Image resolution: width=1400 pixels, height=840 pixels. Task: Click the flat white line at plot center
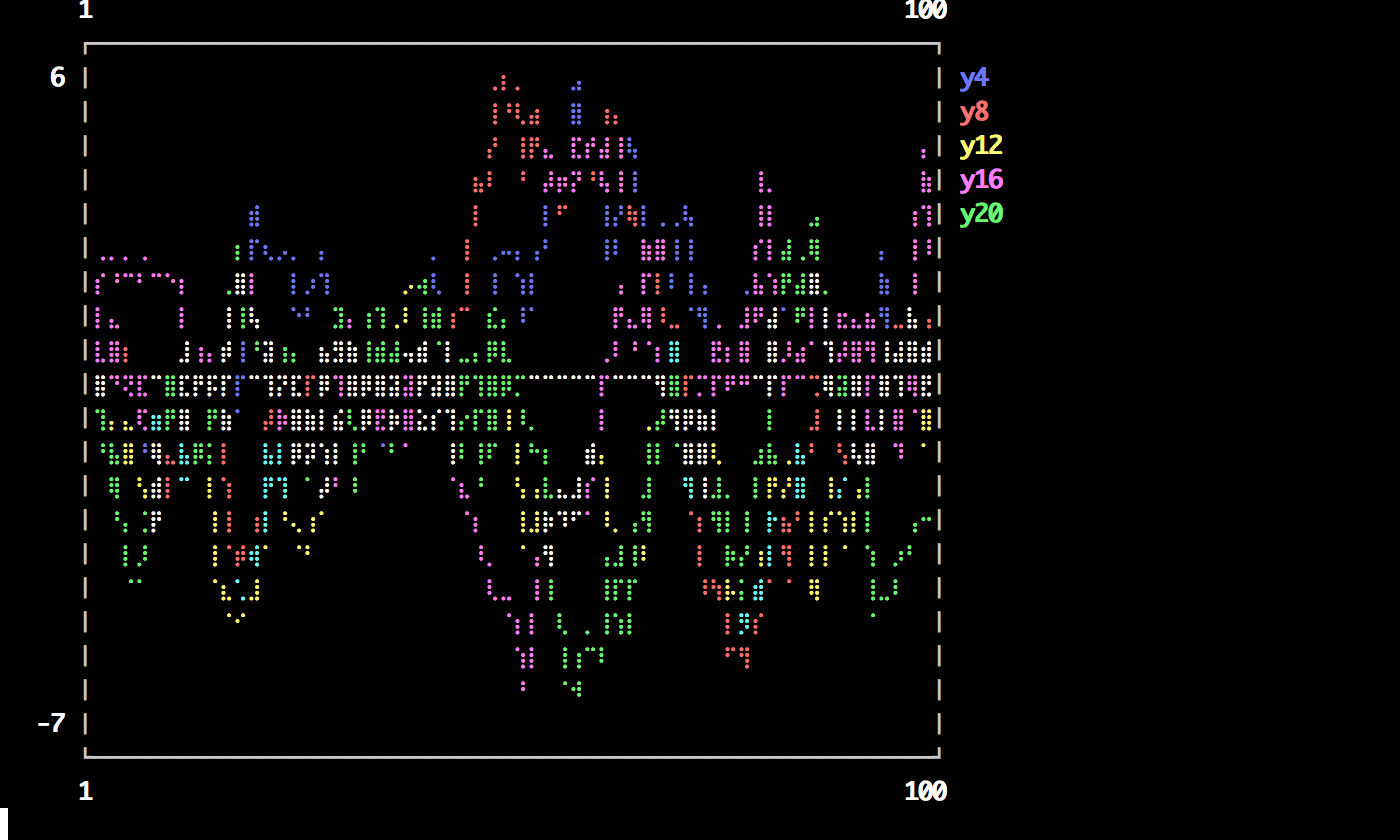pos(560,377)
